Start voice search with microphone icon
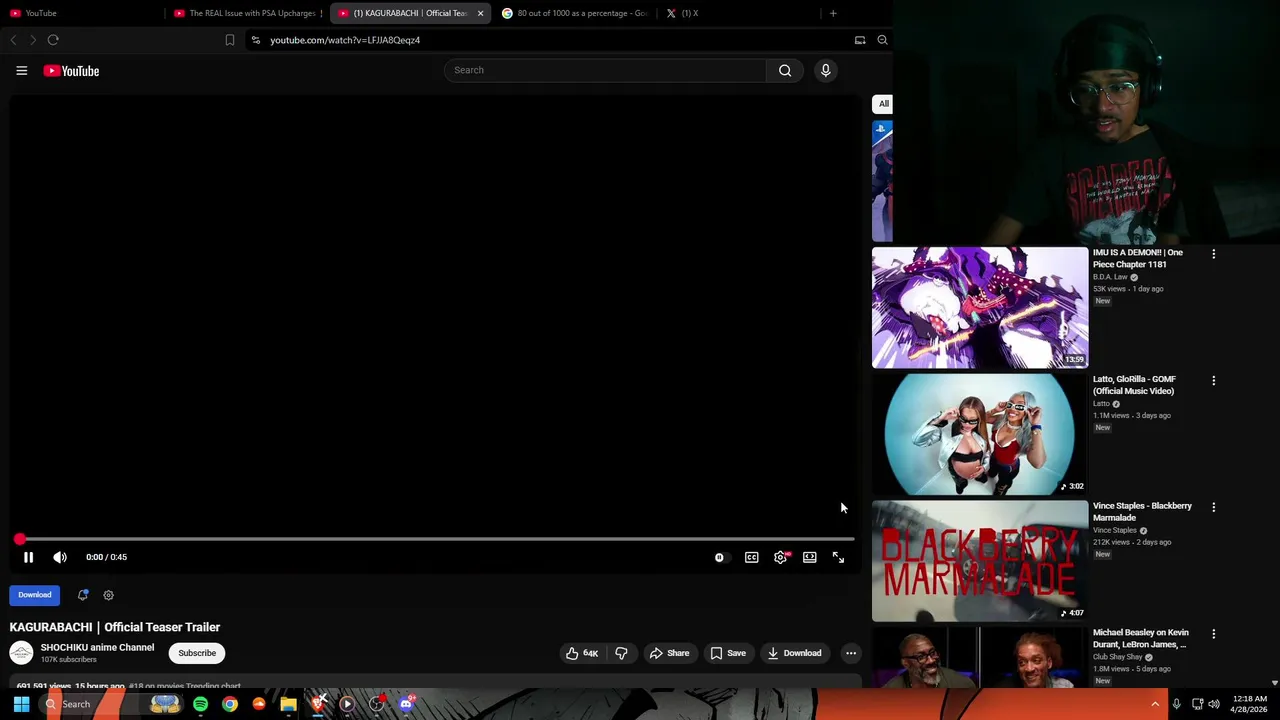 825,70
